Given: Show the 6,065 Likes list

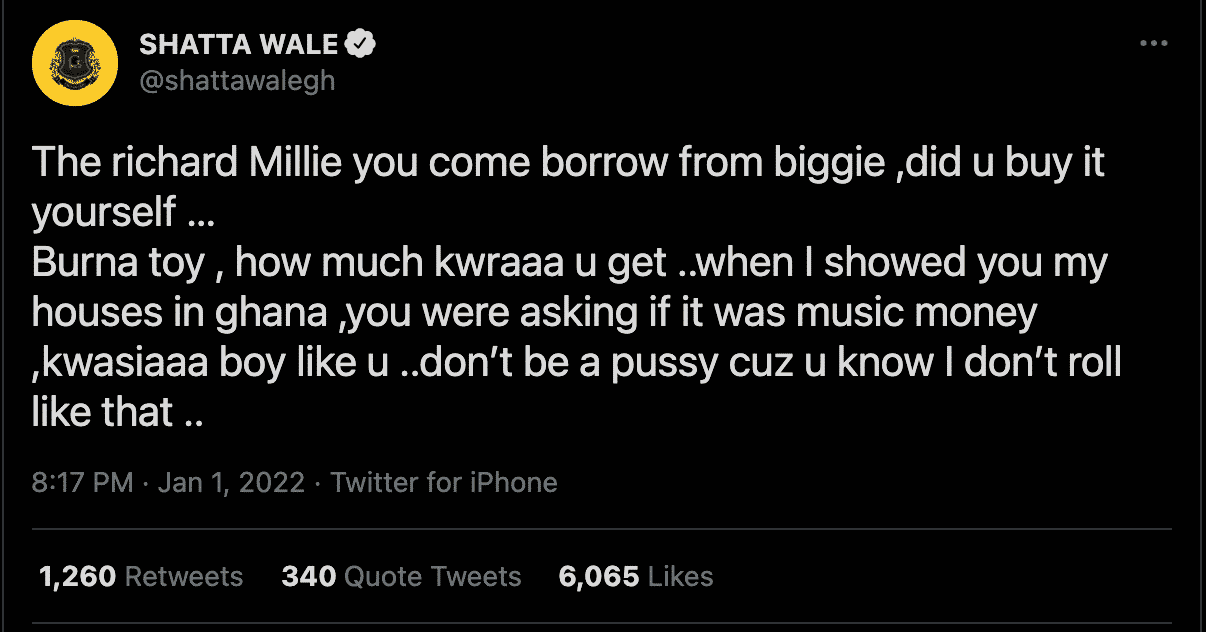Looking at the screenshot, I should pyautogui.click(x=636, y=577).
